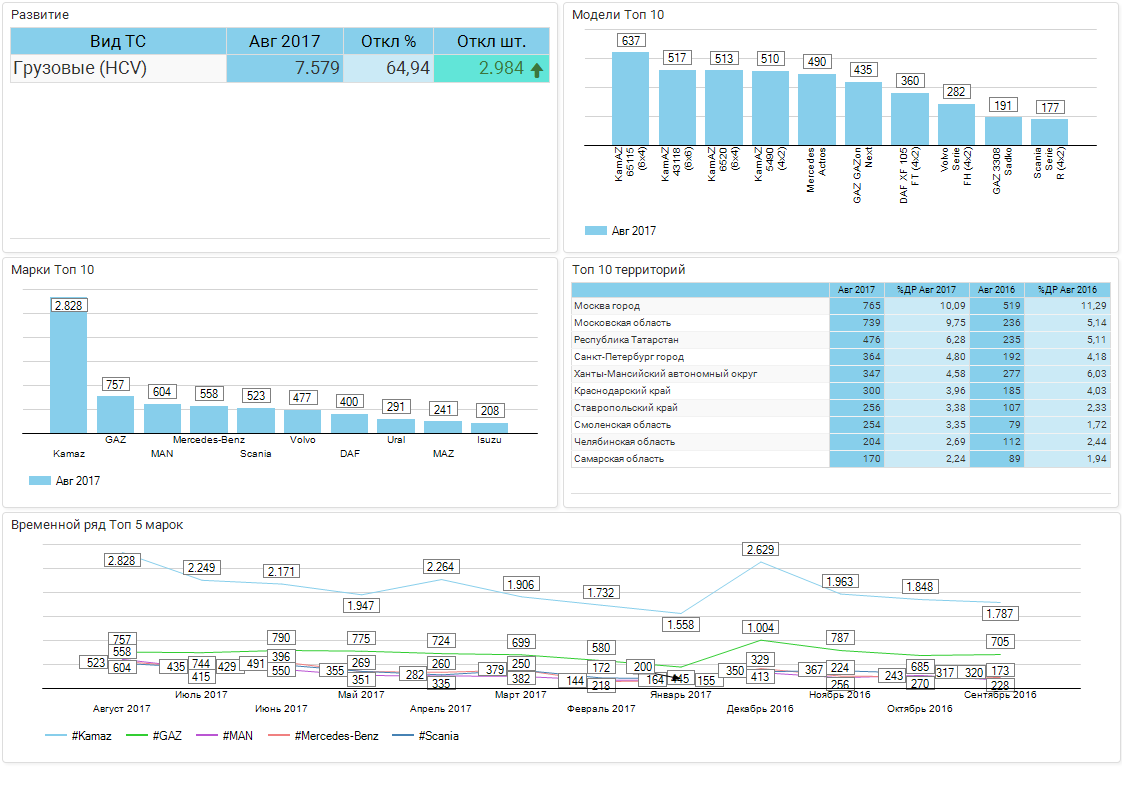Select the Авг 2017 header in Развитие table

point(285,42)
